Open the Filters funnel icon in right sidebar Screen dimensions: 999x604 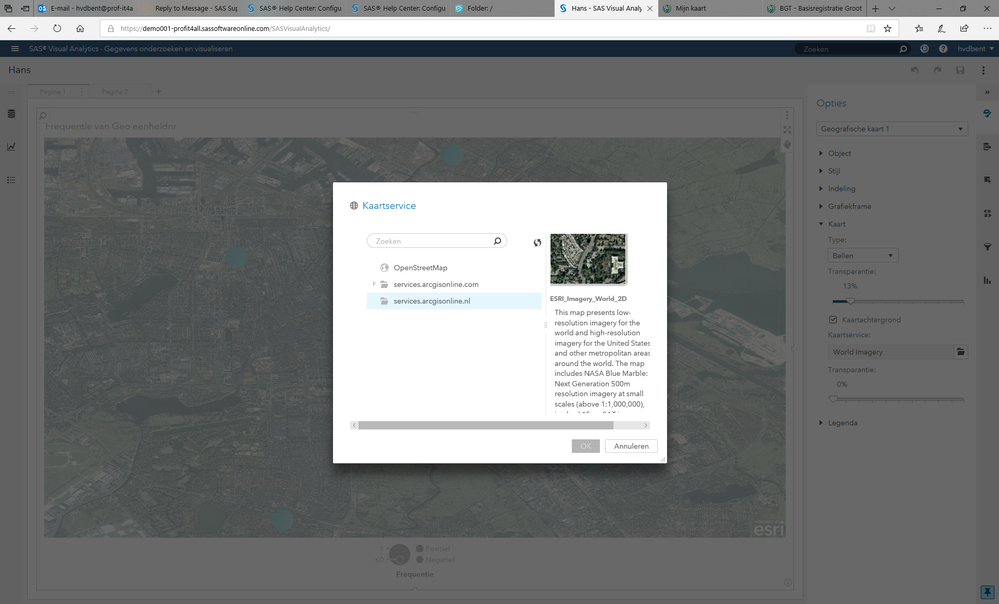(x=987, y=247)
